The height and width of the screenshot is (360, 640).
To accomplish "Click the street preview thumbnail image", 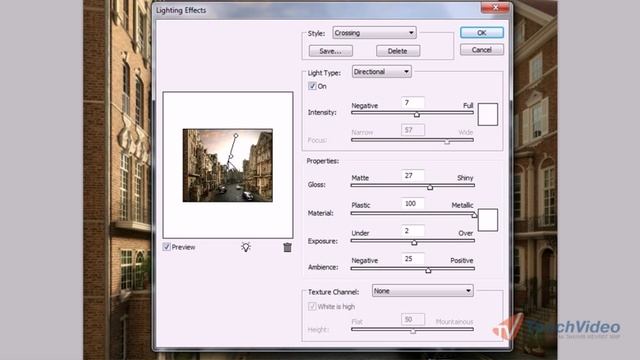I will (228, 165).
